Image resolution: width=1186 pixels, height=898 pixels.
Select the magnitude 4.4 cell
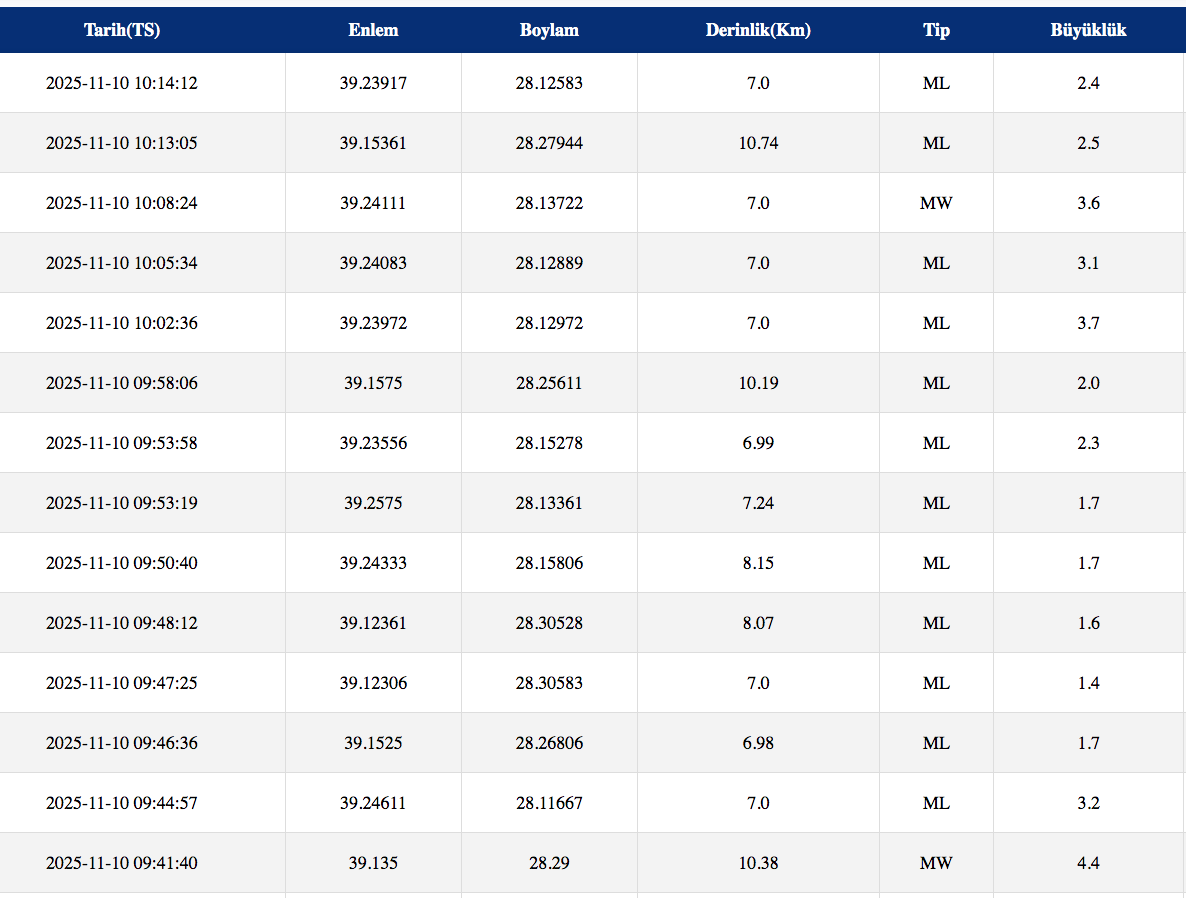1088,863
